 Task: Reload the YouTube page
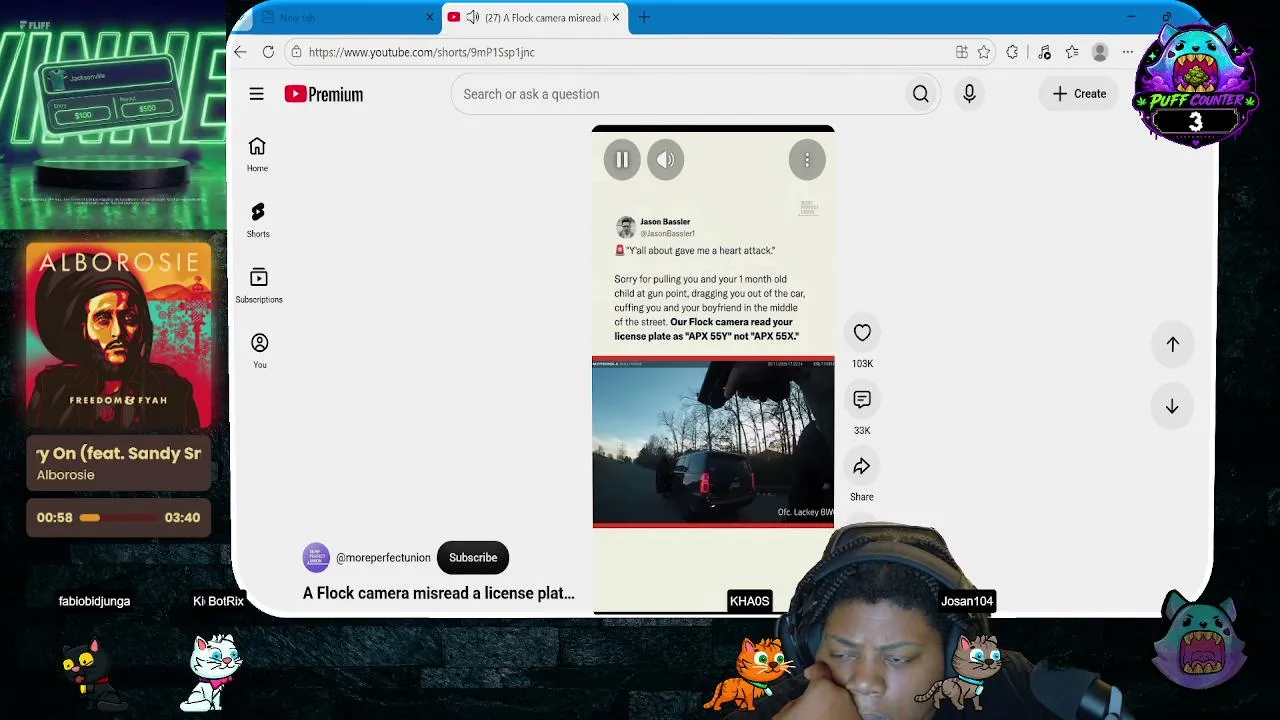pos(268,52)
